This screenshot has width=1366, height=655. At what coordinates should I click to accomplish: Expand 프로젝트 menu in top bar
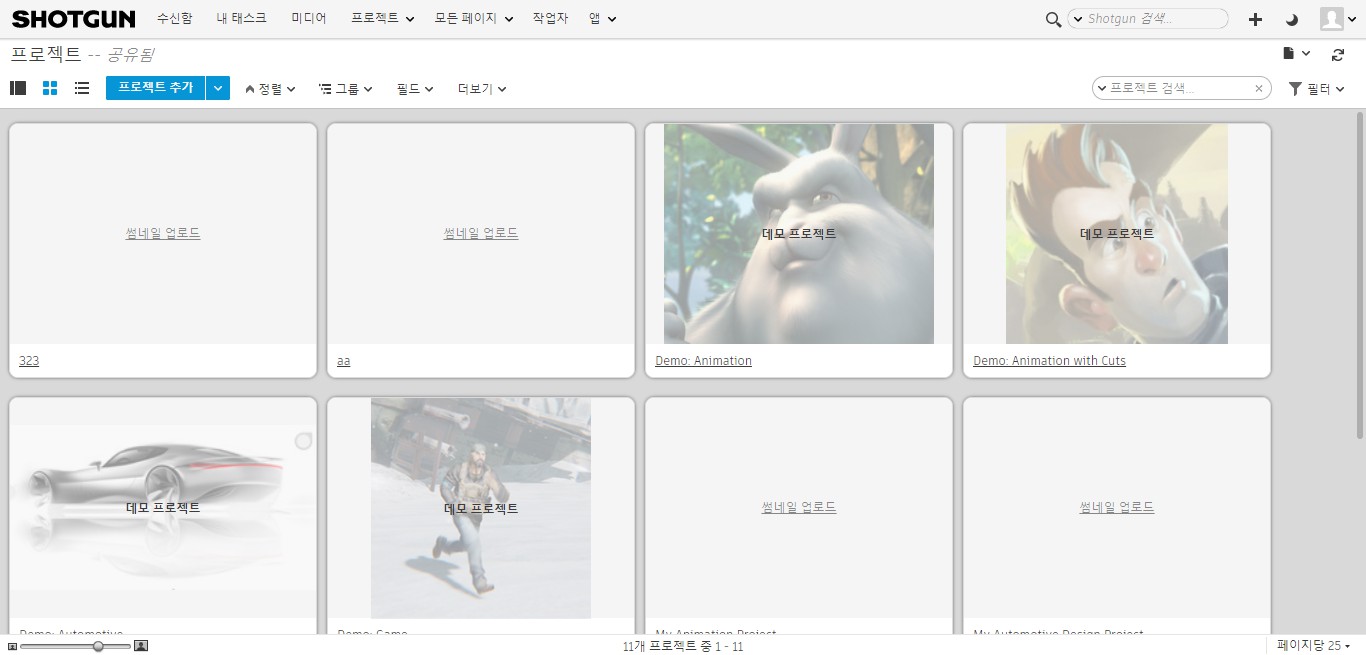click(383, 19)
